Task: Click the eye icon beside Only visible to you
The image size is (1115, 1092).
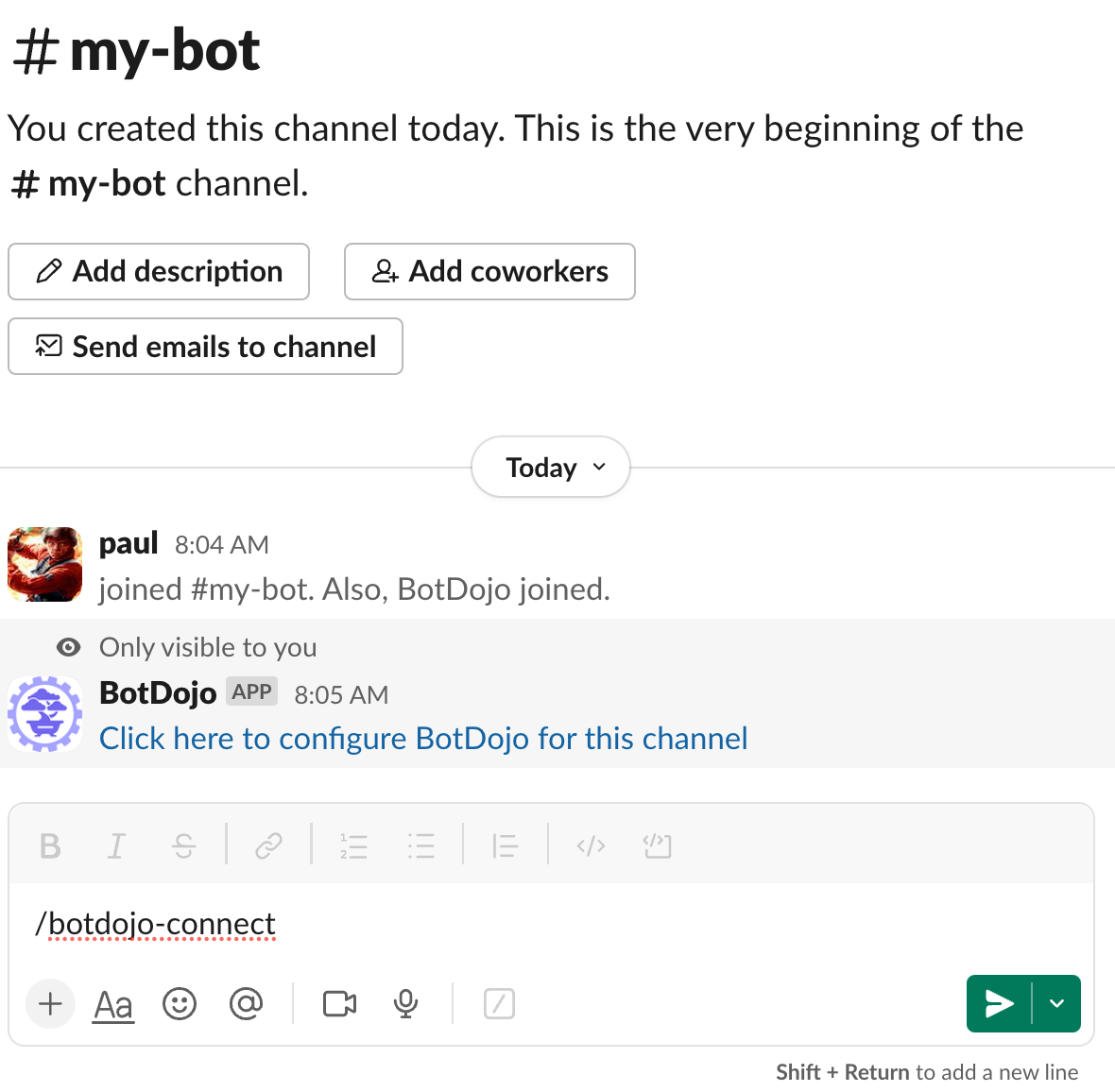Action: point(68,647)
